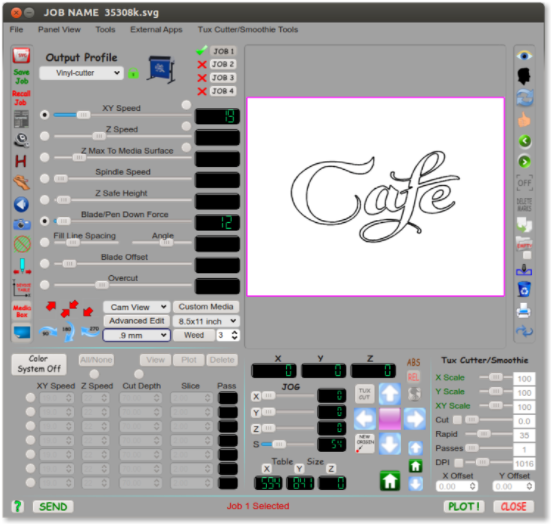This screenshot has height=526, width=551.
Task: Click the X Offset stepper arrows
Action: tap(472, 486)
